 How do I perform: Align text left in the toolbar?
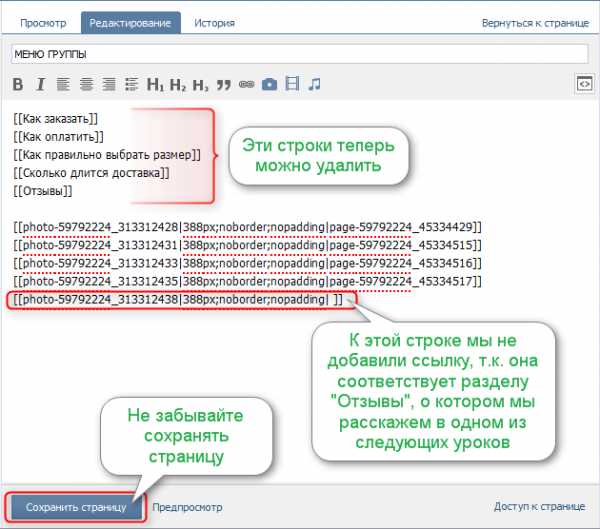point(63,84)
